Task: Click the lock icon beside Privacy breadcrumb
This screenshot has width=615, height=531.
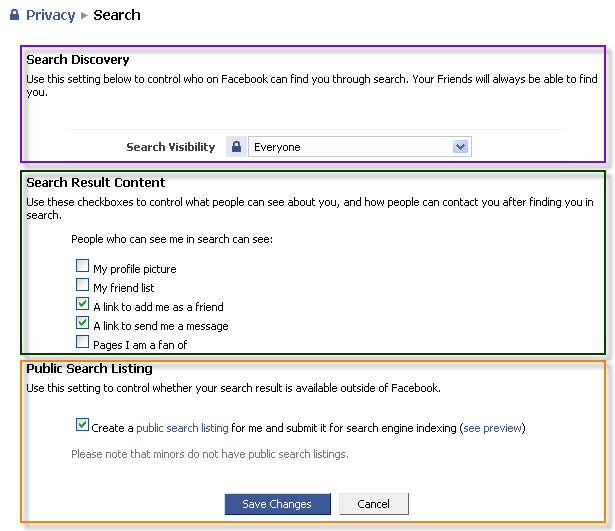Action: coord(14,15)
